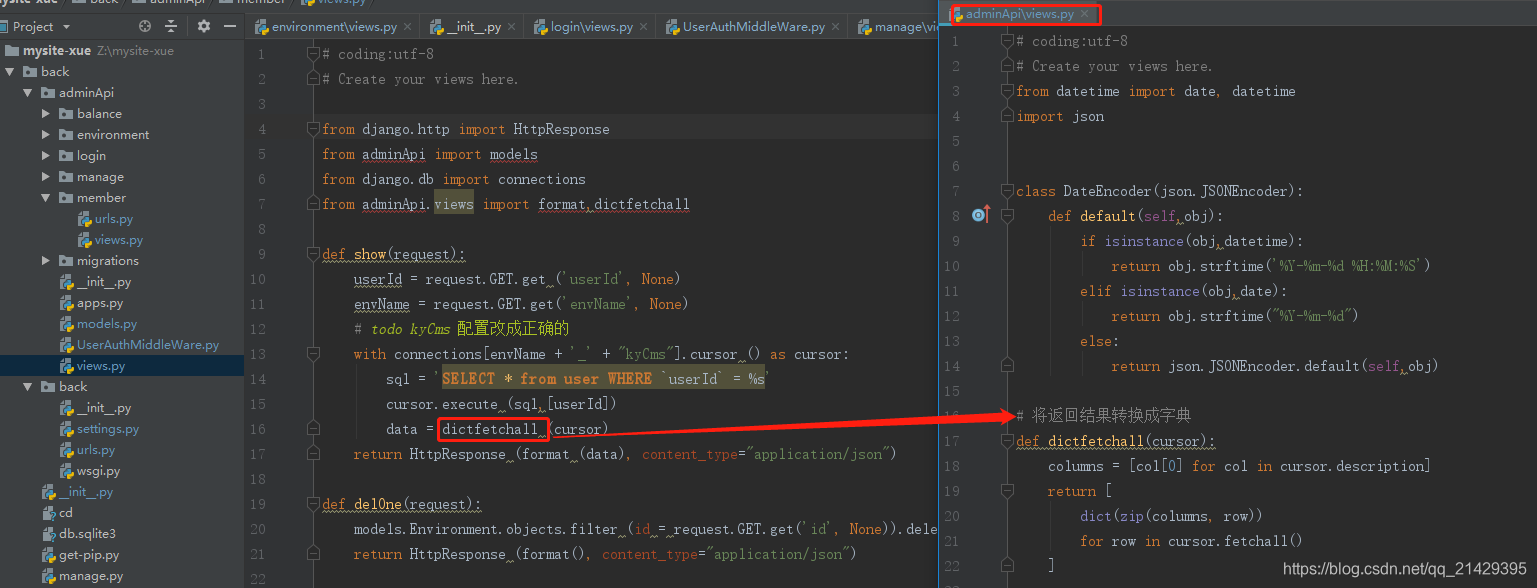Switch to the login\views.py tab
Screen dimensions: 1537x588
[589, 26]
